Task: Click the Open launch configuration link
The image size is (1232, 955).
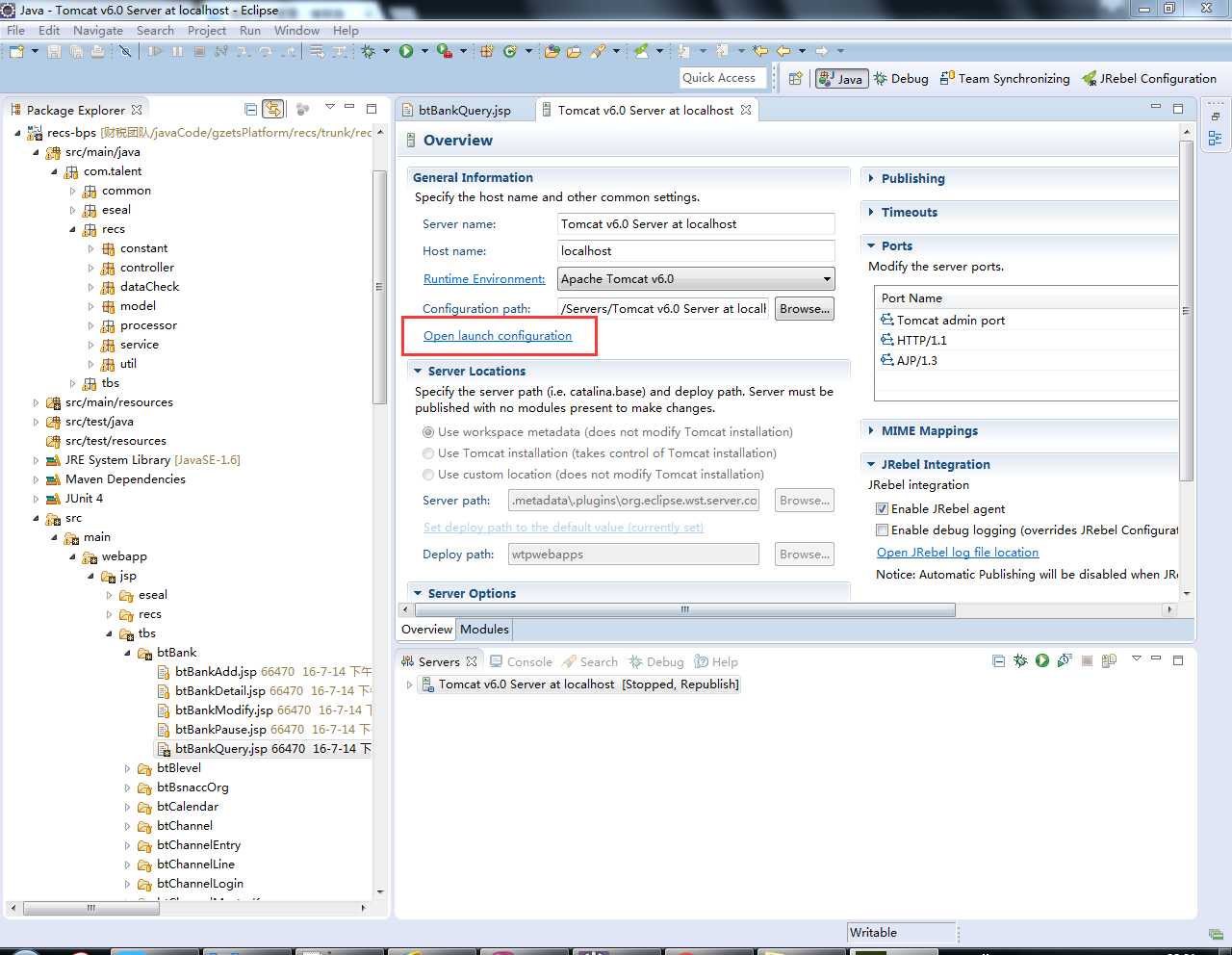Action: [498, 336]
